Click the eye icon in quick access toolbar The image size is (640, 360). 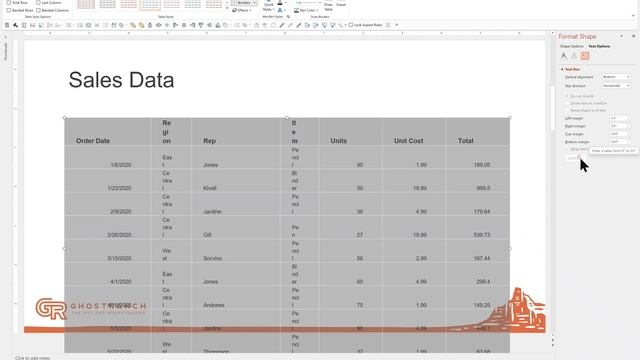point(158,25)
